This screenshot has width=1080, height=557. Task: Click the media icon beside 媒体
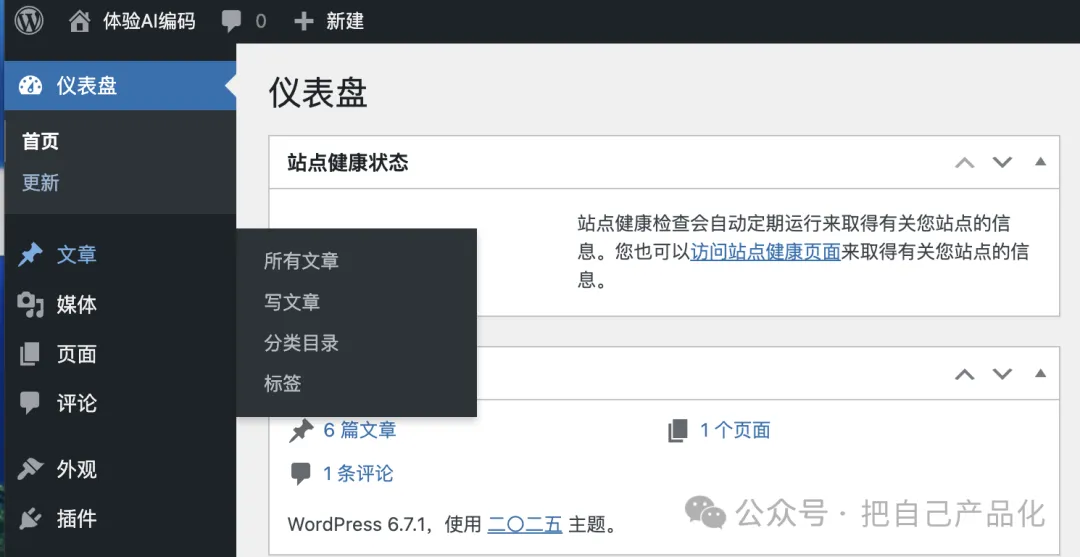[30, 304]
